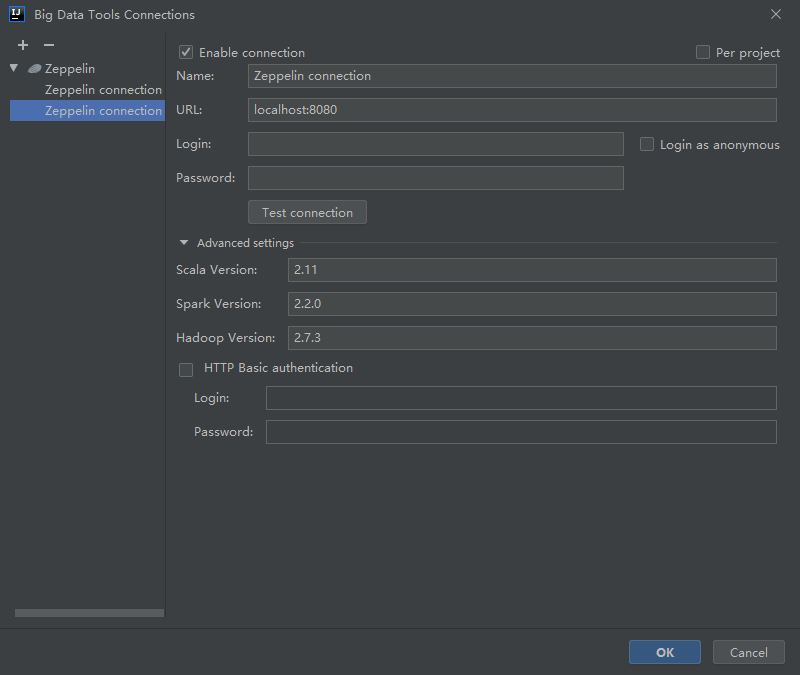The width and height of the screenshot is (800, 675).
Task: Click the Cancel button
Action: [x=748, y=652]
